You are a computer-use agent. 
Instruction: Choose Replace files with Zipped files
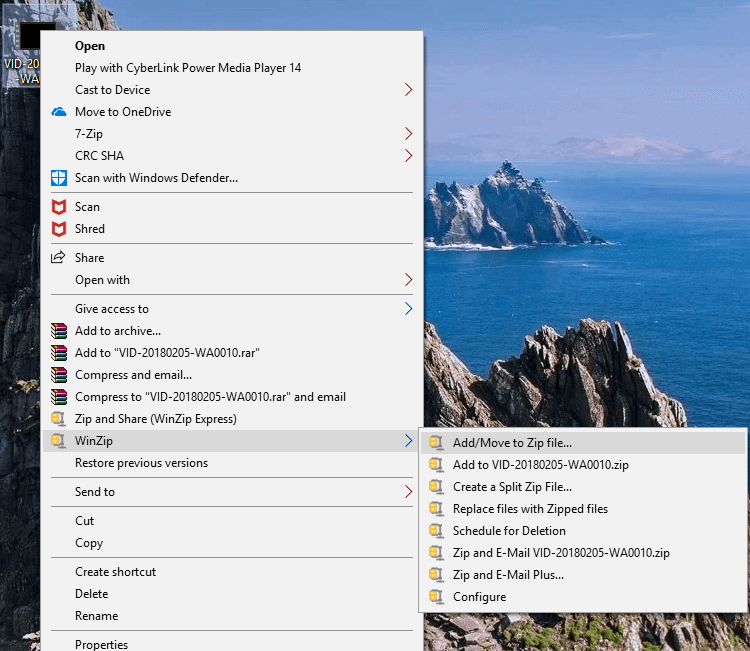coord(530,509)
